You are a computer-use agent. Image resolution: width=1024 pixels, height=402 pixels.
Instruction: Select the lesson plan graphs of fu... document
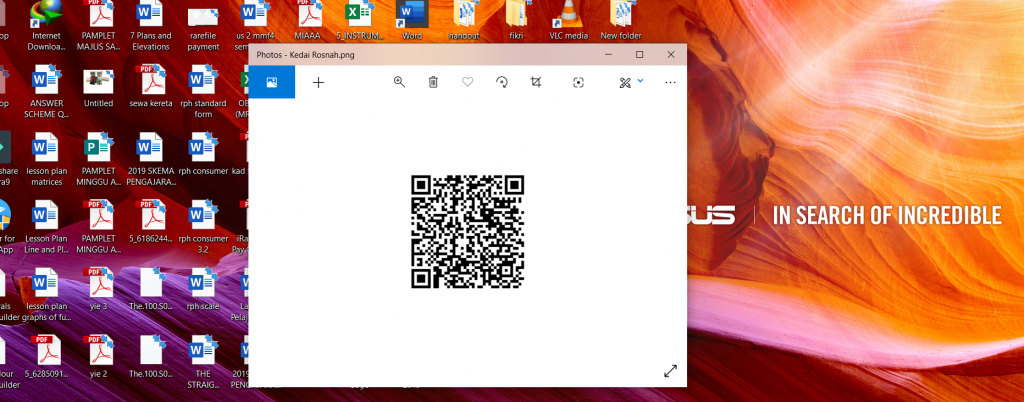click(x=46, y=295)
